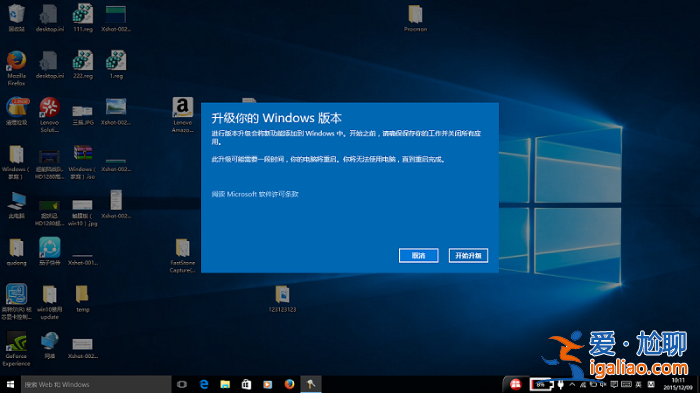Click the battery indicator in the tray
This screenshot has height=395, width=700.
[542, 384]
